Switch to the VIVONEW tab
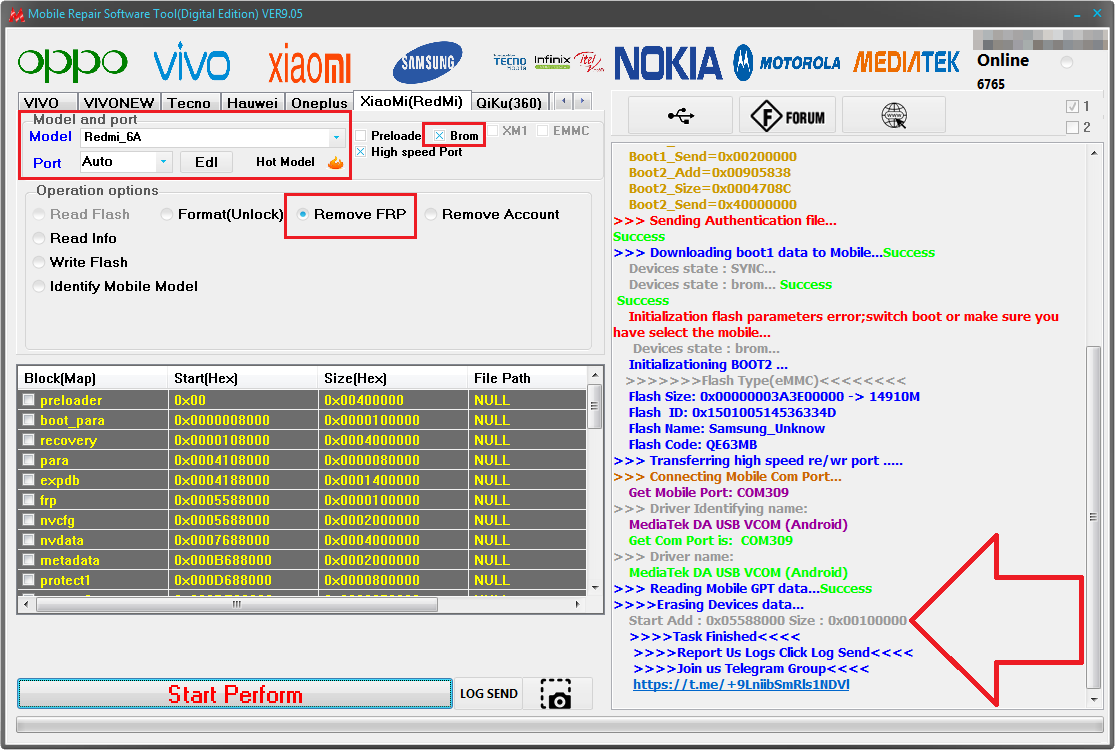1115x750 pixels. coord(119,103)
